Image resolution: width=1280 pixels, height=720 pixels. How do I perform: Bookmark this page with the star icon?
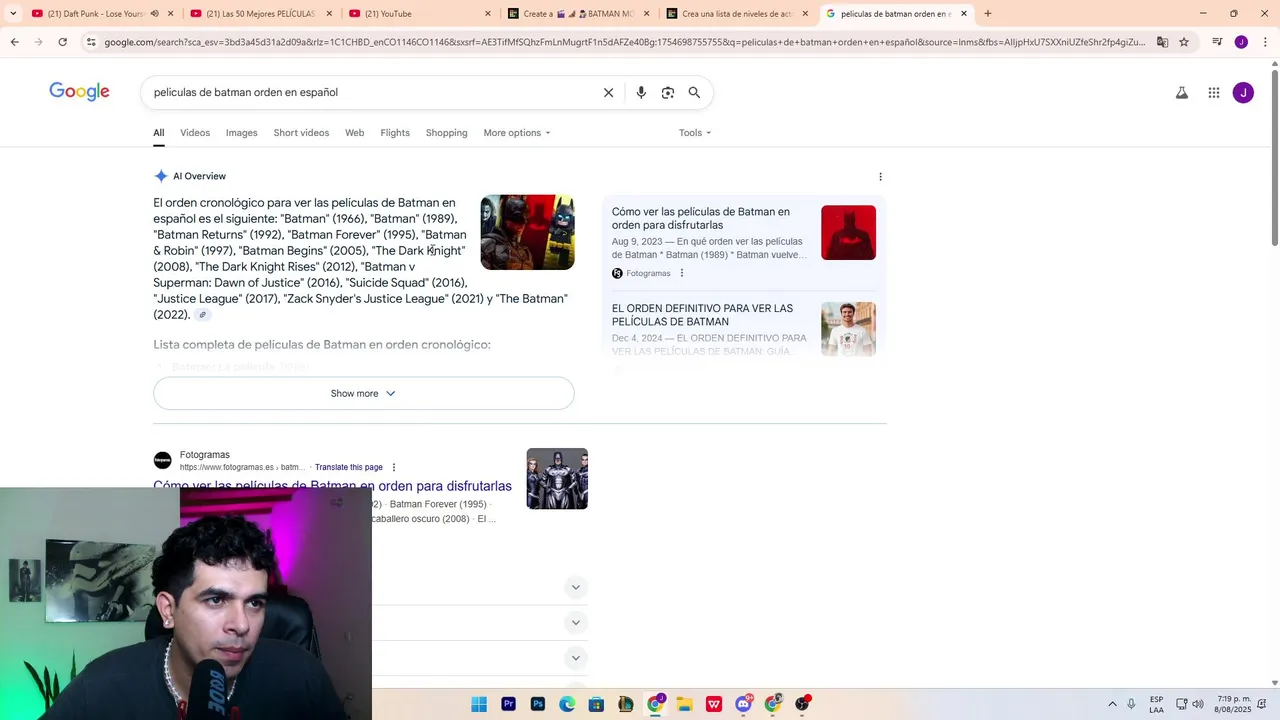click(1184, 42)
